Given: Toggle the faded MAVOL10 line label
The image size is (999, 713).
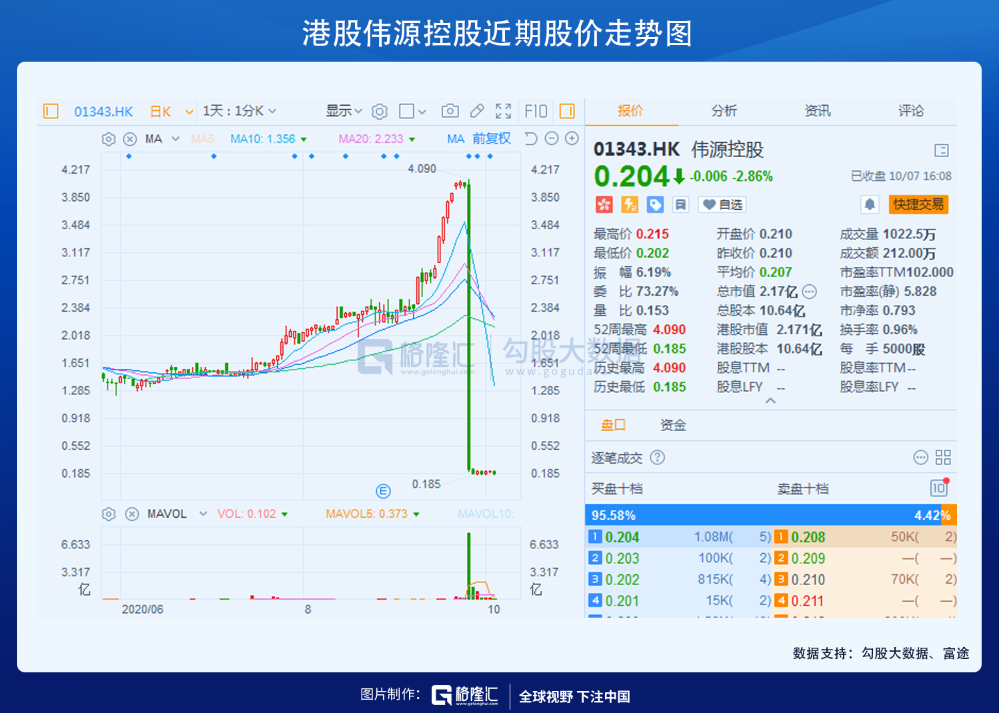Looking at the screenshot, I should pyautogui.click(x=485, y=514).
